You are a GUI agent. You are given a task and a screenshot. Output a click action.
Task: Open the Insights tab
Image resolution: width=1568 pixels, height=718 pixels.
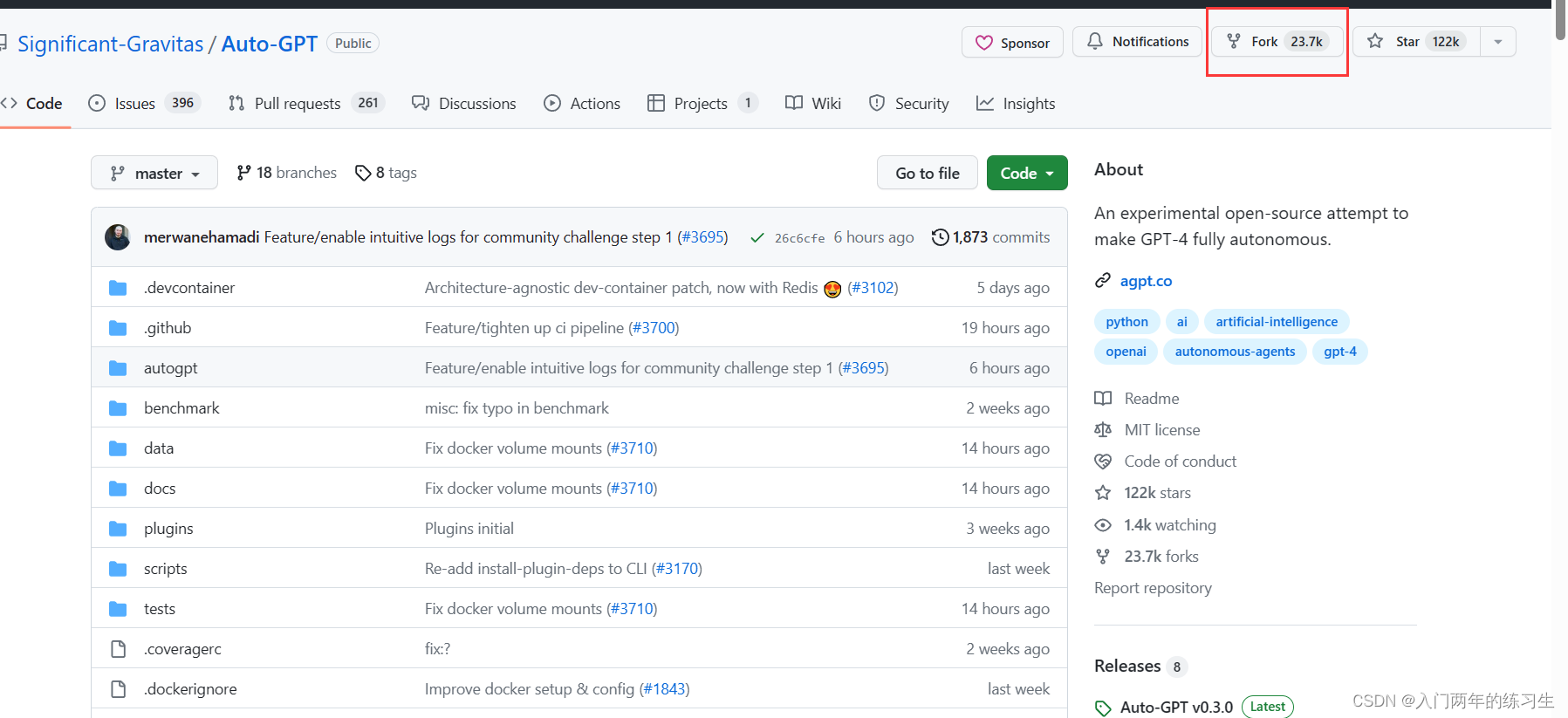pos(1016,103)
